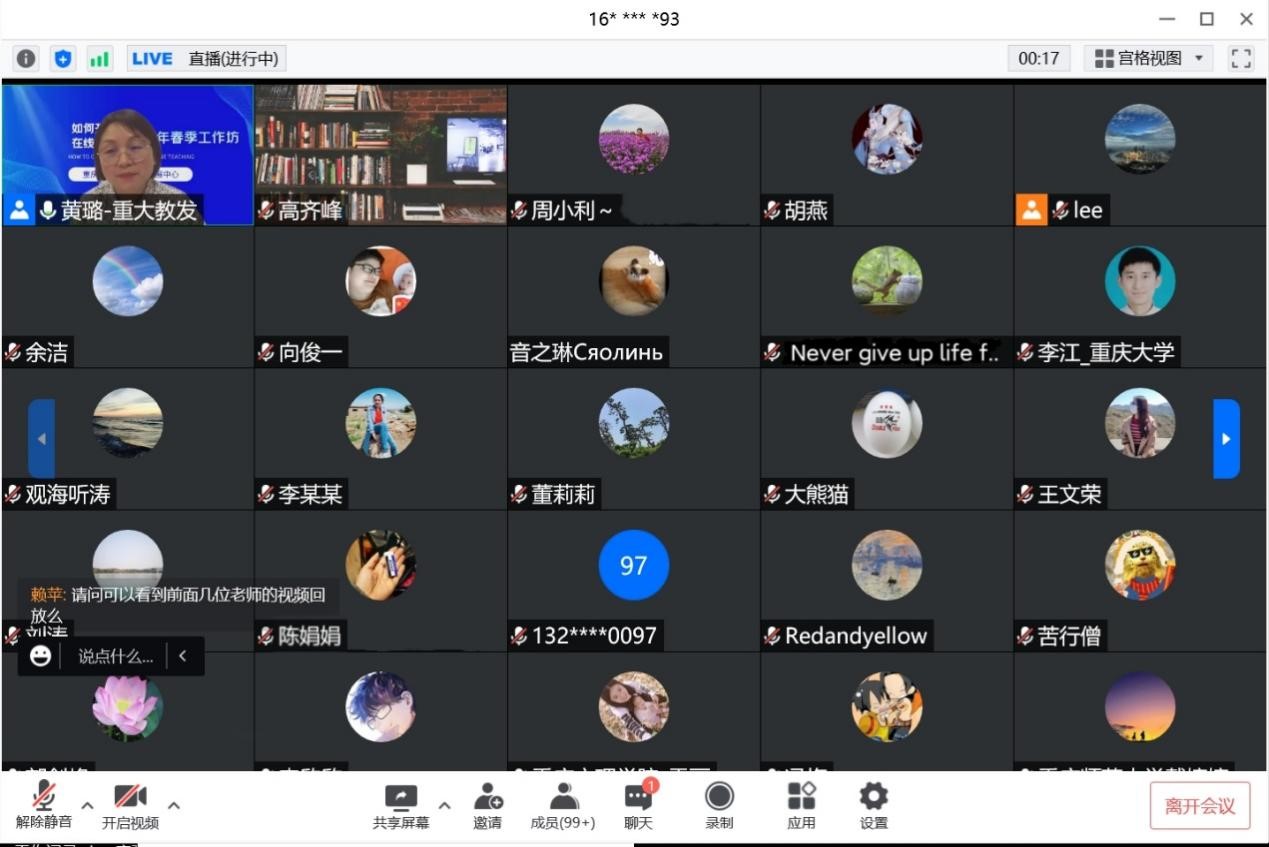The height and width of the screenshot is (847, 1269).
Task: Expand audio options arrow beside mute
Action: (87, 805)
